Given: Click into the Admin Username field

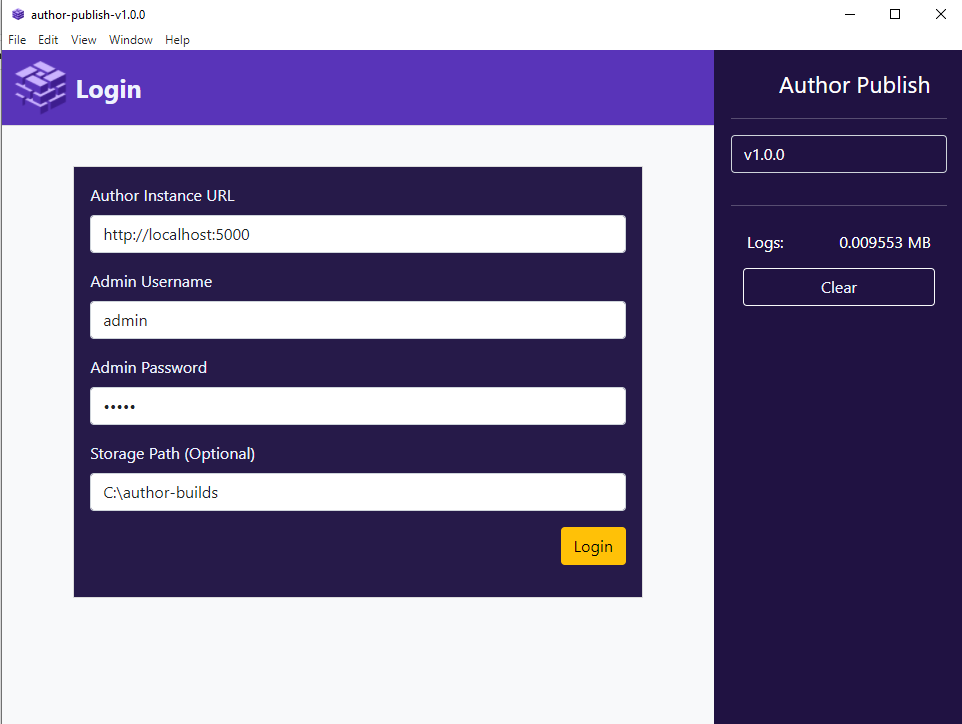Looking at the screenshot, I should [x=358, y=320].
